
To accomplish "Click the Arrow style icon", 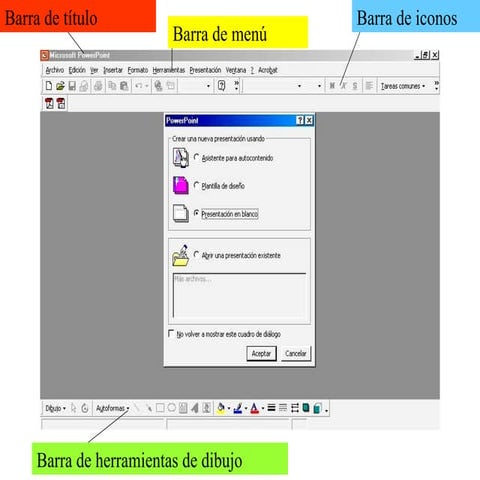I will (295, 408).
